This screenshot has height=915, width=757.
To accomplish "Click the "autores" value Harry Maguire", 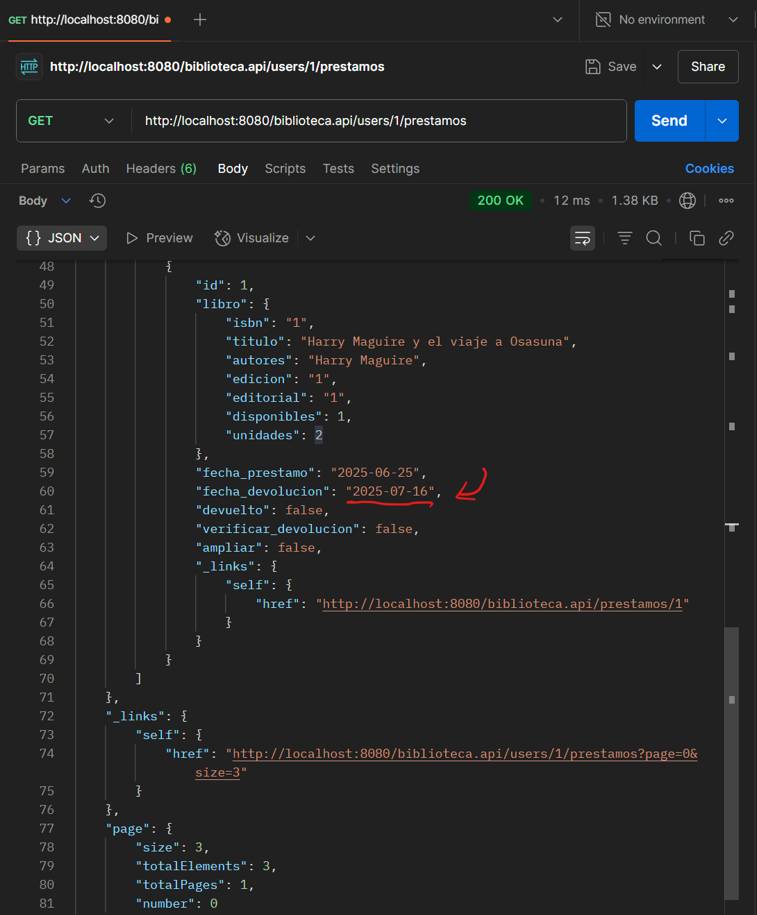I will [x=364, y=360].
